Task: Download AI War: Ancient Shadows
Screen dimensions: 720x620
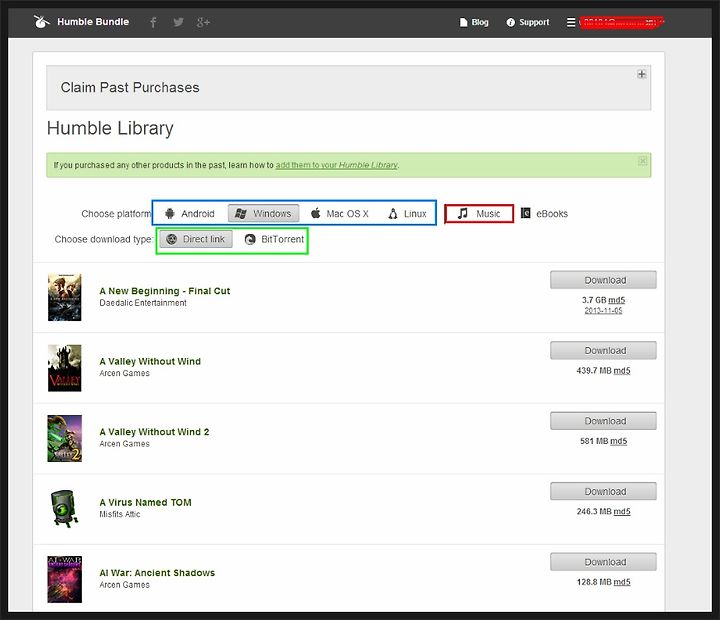Action: pos(603,562)
